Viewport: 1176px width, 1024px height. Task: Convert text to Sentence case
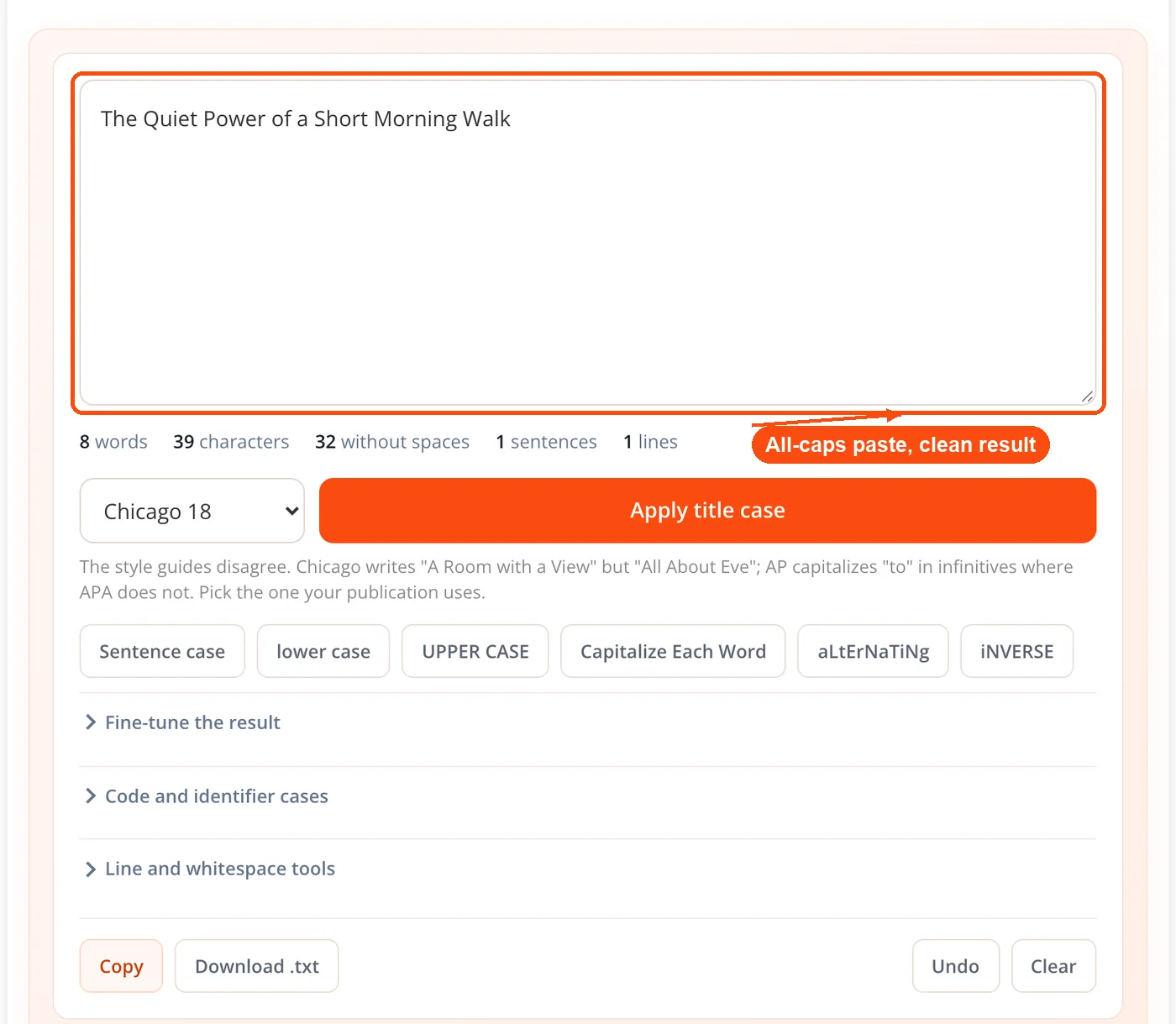point(162,651)
